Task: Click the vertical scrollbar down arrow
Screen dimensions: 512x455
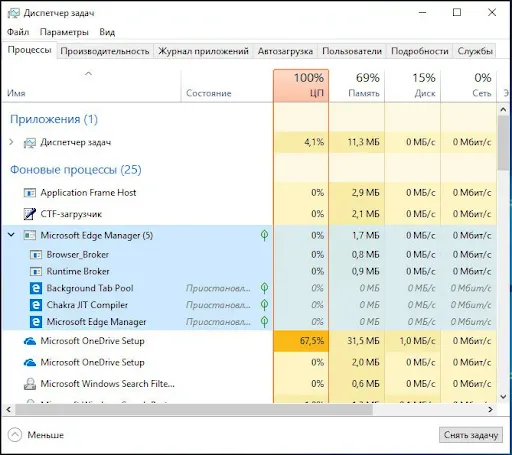Action: pos(503,397)
